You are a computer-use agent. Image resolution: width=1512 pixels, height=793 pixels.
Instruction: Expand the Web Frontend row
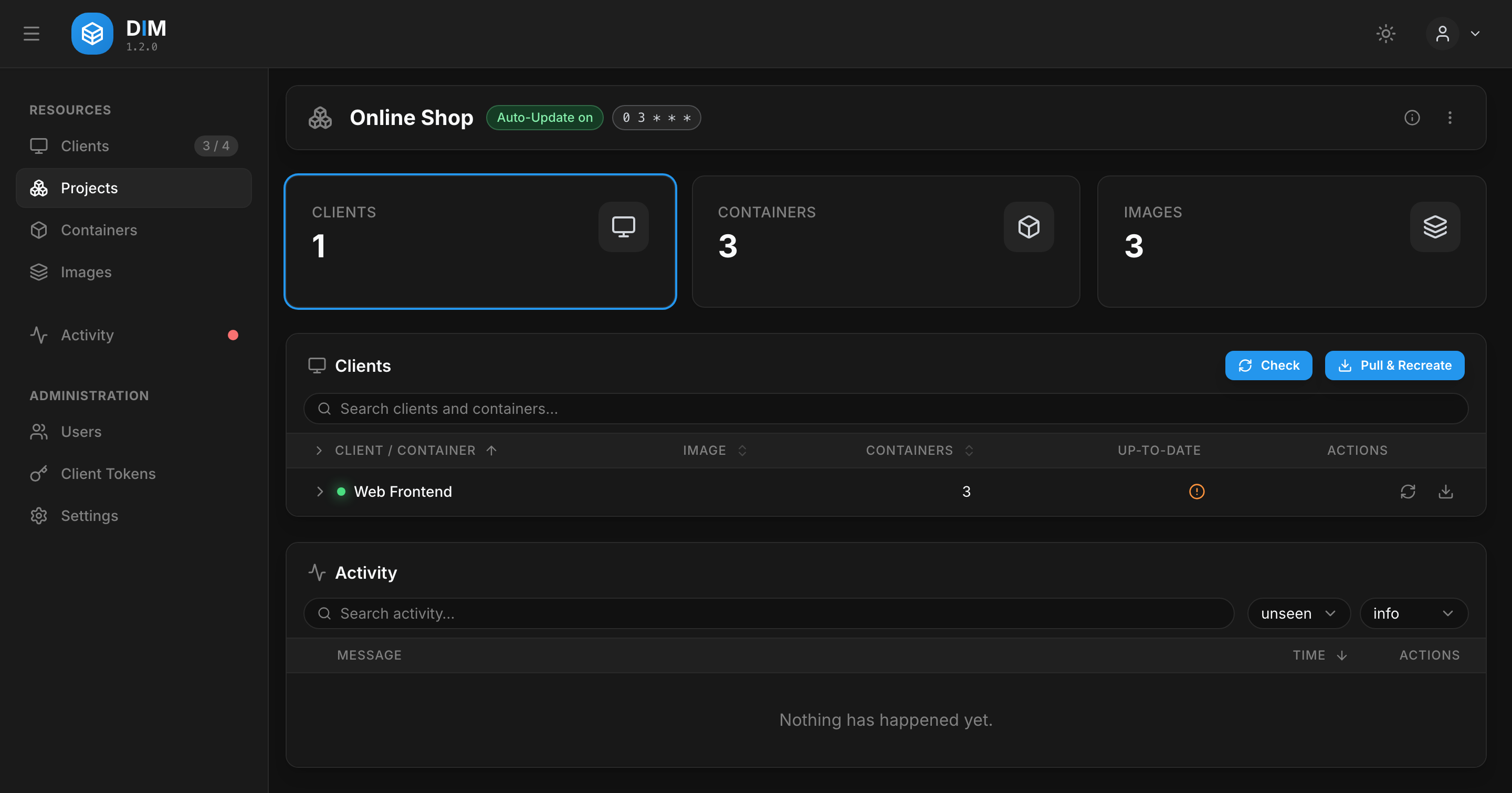(320, 492)
